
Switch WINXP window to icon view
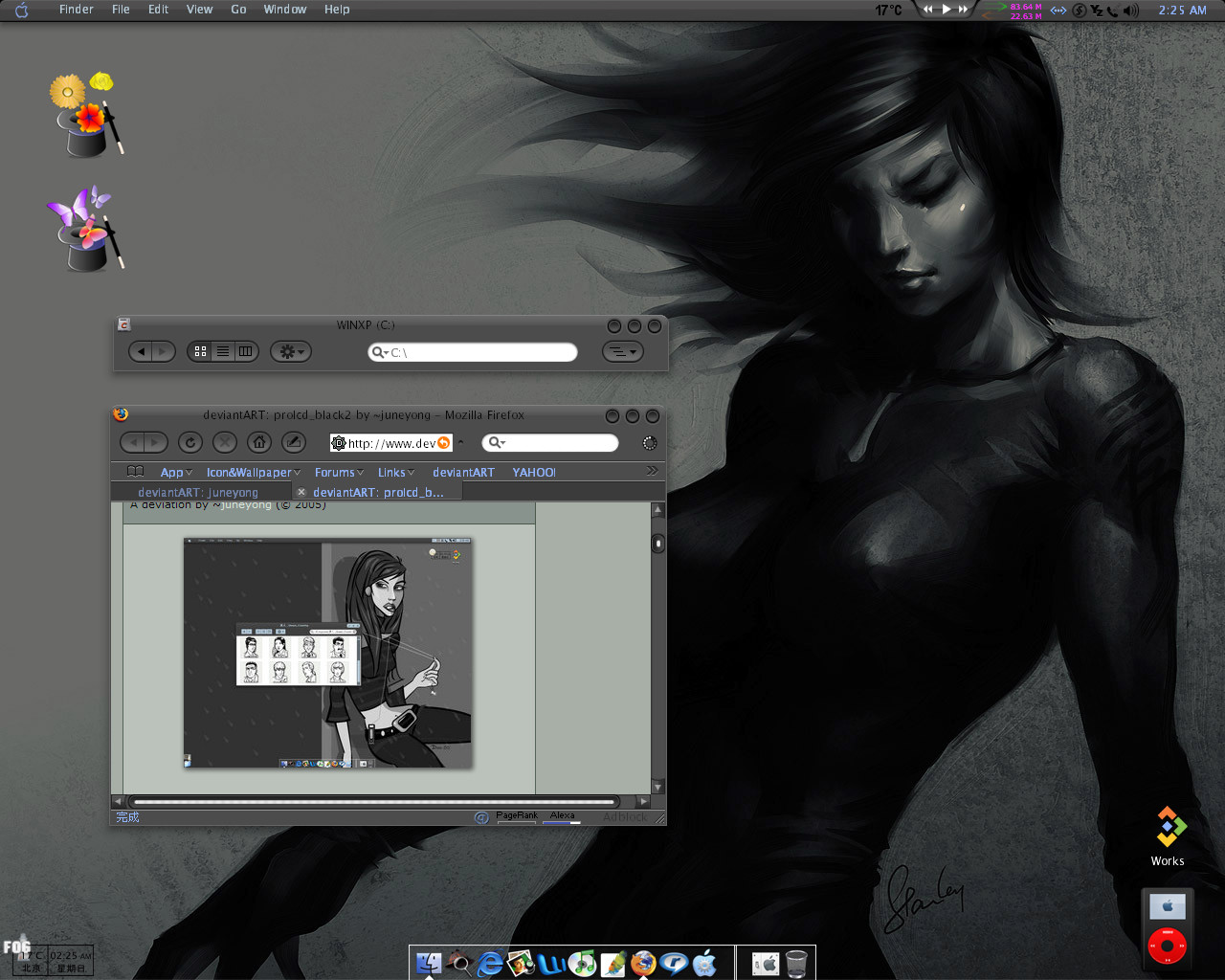tap(200, 351)
